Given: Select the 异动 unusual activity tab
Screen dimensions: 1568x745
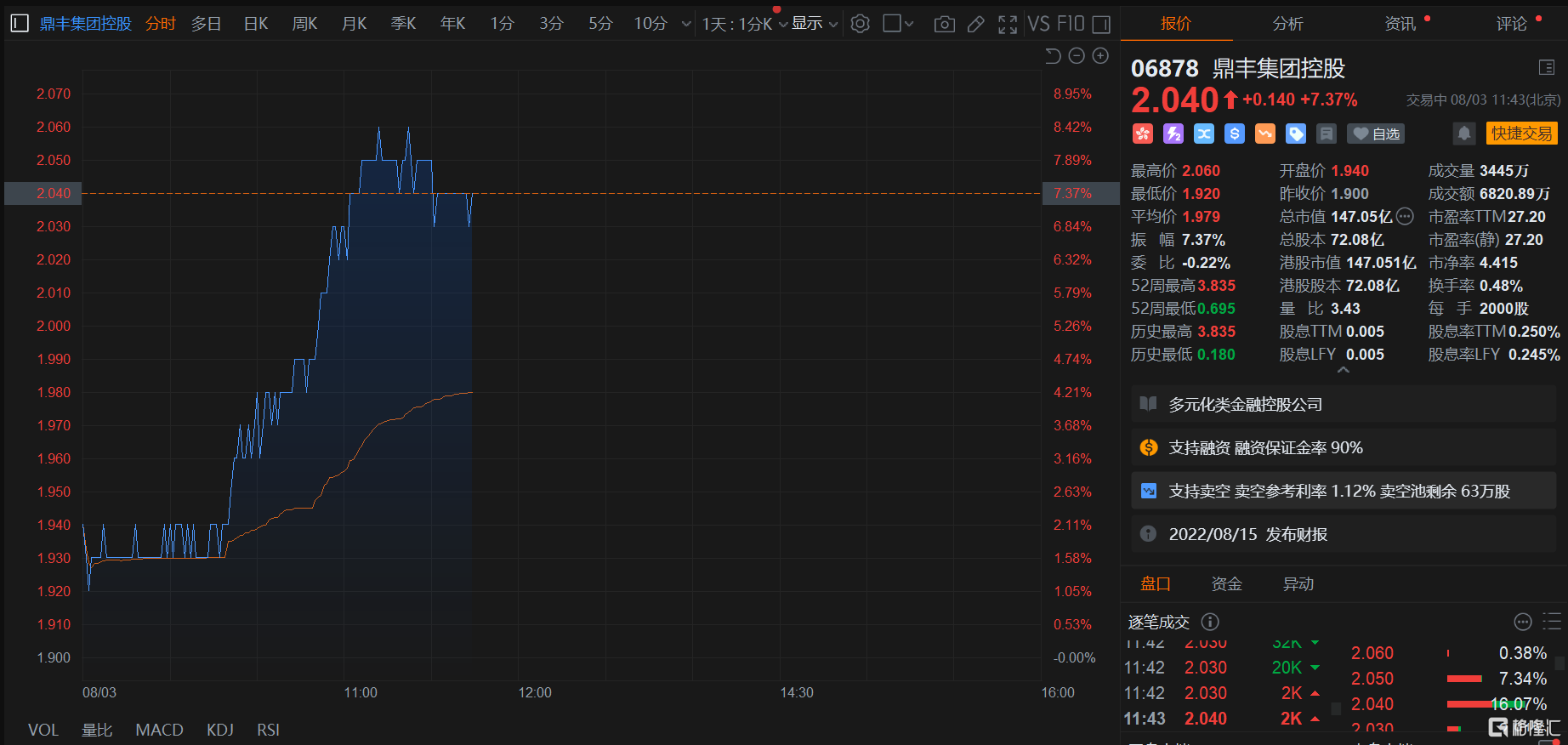Looking at the screenshot, I should [1298, 583].
